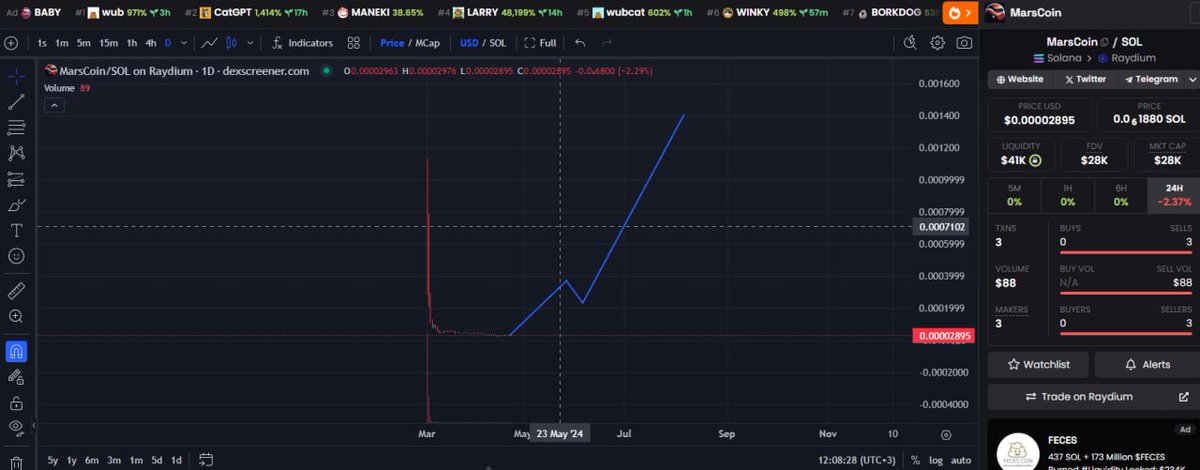Set the chart range to 5y
The height and width of the screenshot is (470, 1200).
(53, 460)
